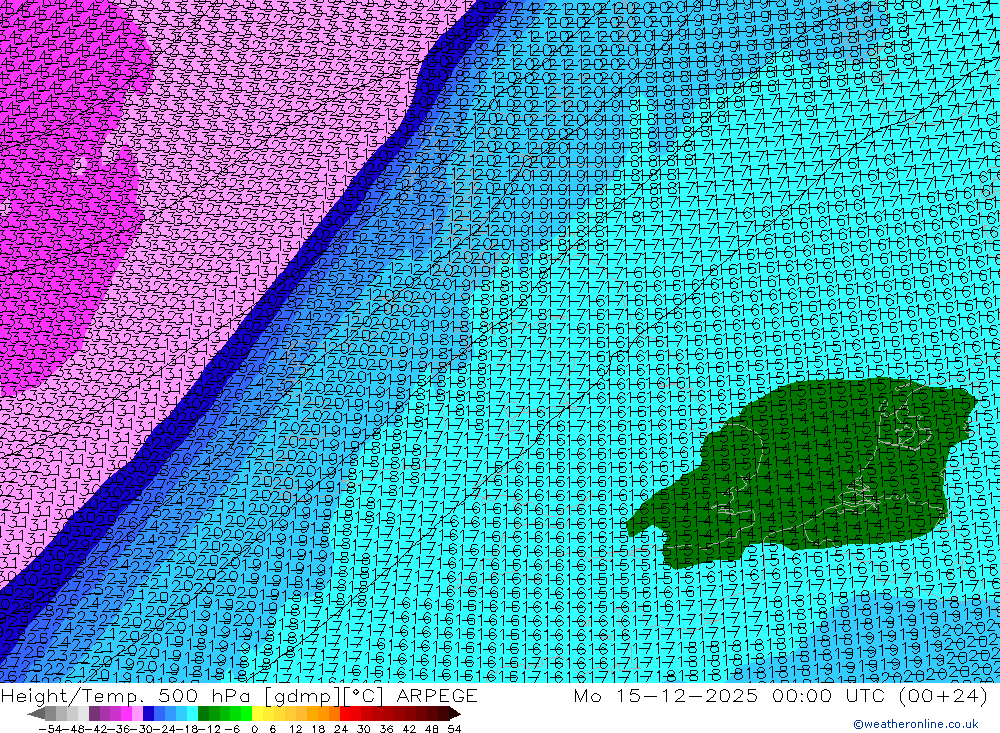
Task: Click the dark maroon right arrow end of legend
Action: tap(455, 713)
